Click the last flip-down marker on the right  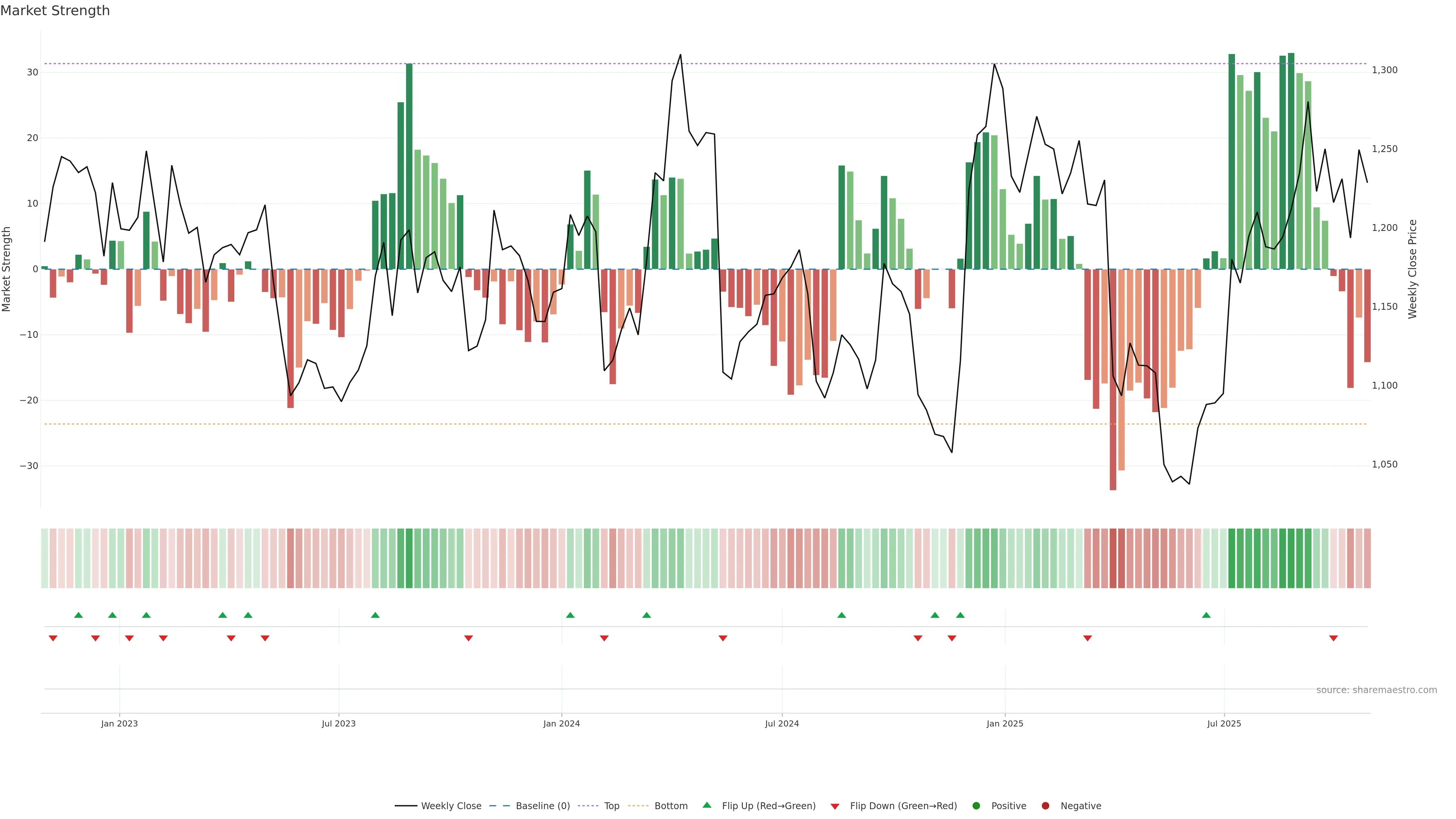coord(1334,638)
